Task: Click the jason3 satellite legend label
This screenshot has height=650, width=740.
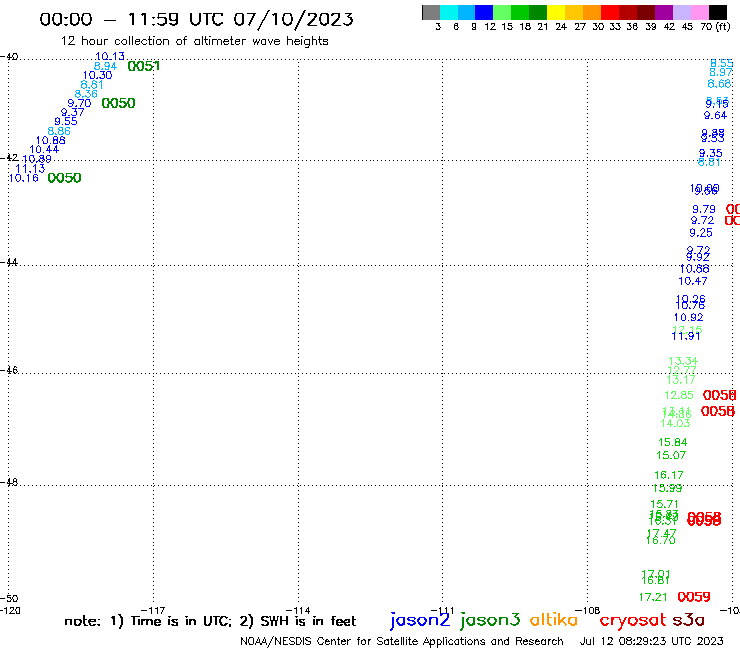Action: click(x=490, y=620)
